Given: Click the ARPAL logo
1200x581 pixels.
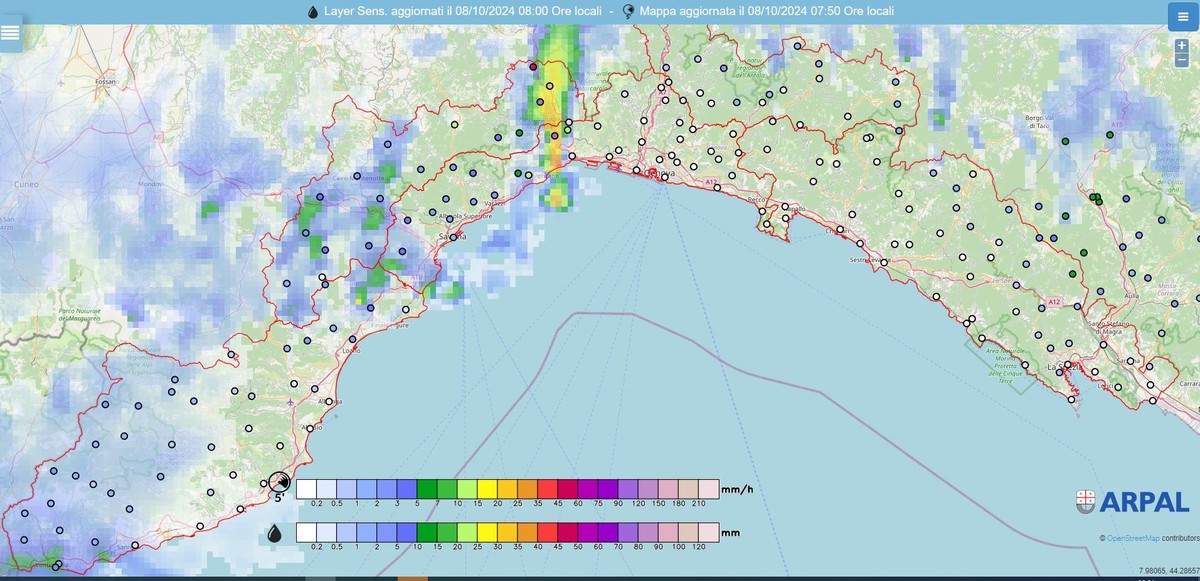Looking at the screenshot, I should (1131, 501).
